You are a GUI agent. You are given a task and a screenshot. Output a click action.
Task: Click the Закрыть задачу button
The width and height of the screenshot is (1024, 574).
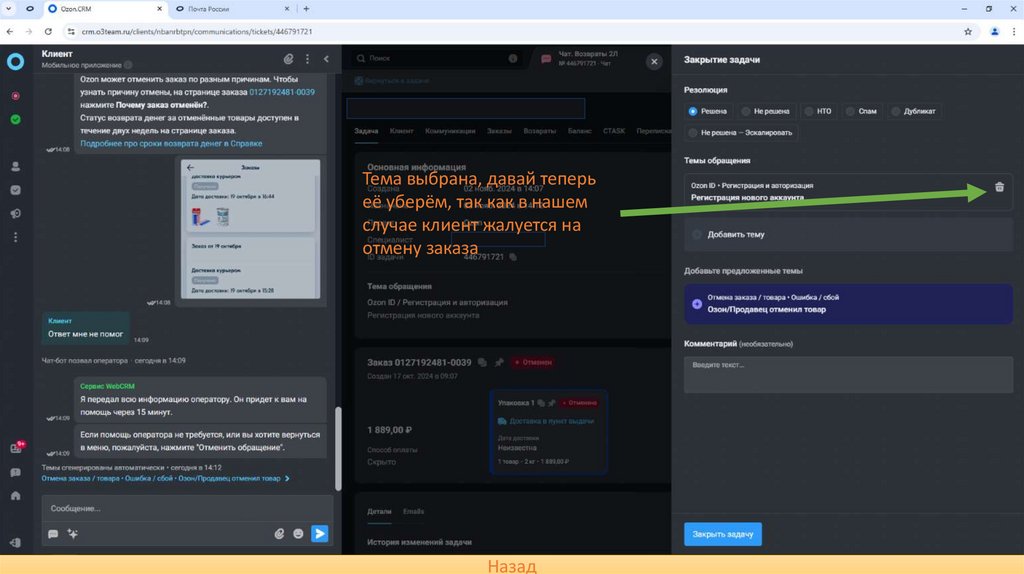point(722,534)
